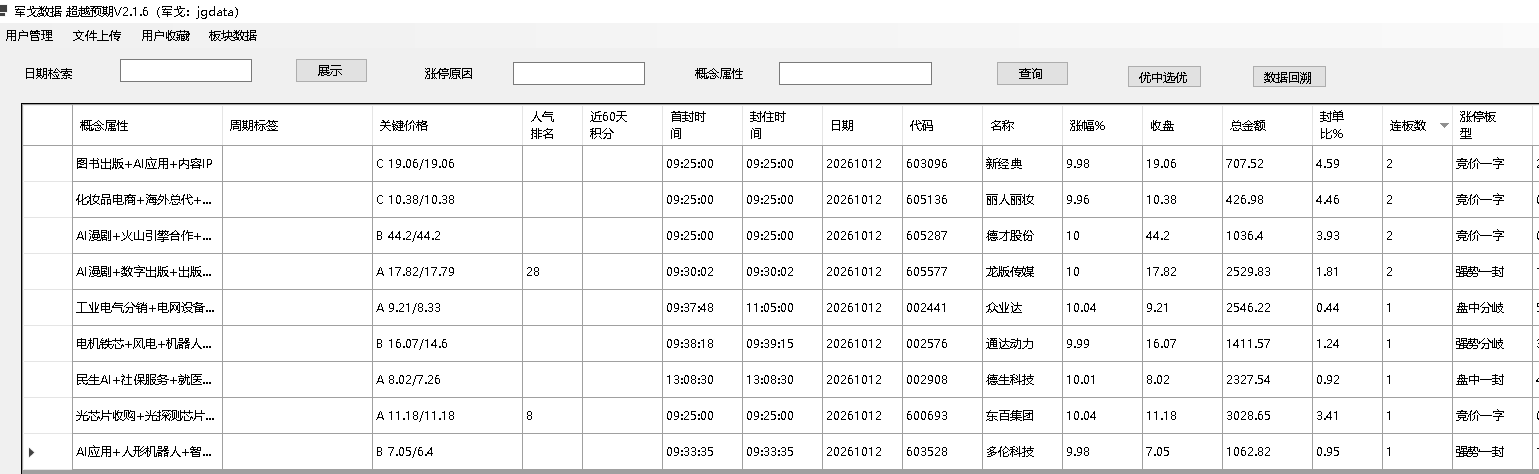
Task: Open the 用户管理 menu
Action: [x=29, y=36]
